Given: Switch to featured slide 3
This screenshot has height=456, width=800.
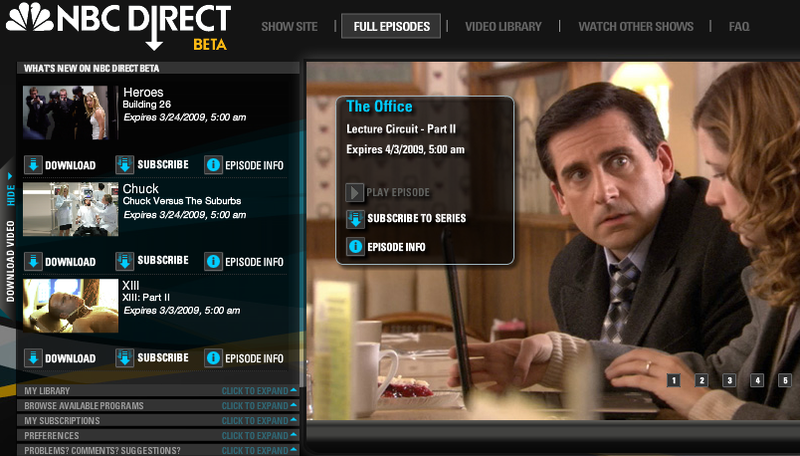Looking at the screenshot, I should (729, 380).
